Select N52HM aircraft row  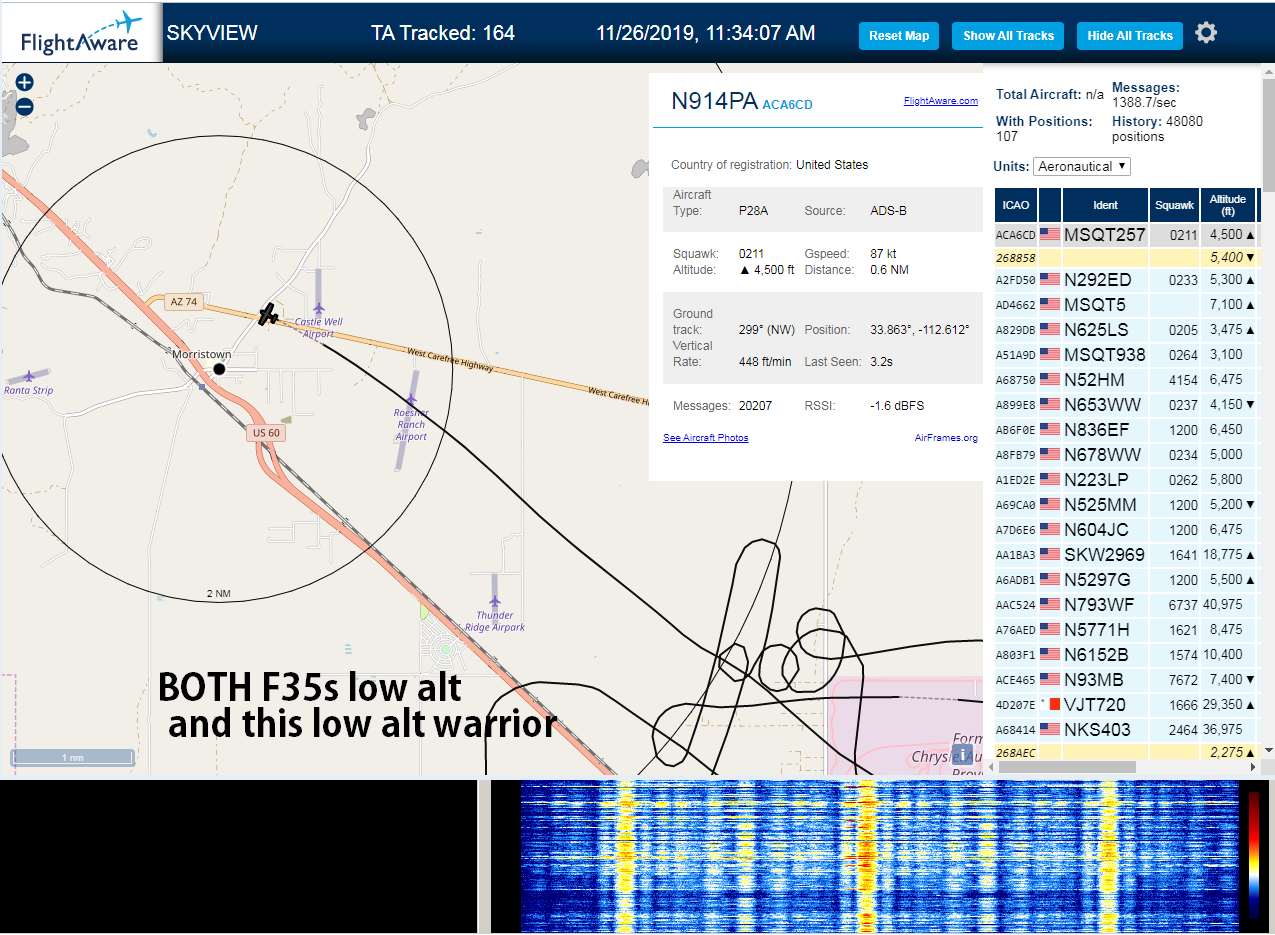tap(1125, 380)
